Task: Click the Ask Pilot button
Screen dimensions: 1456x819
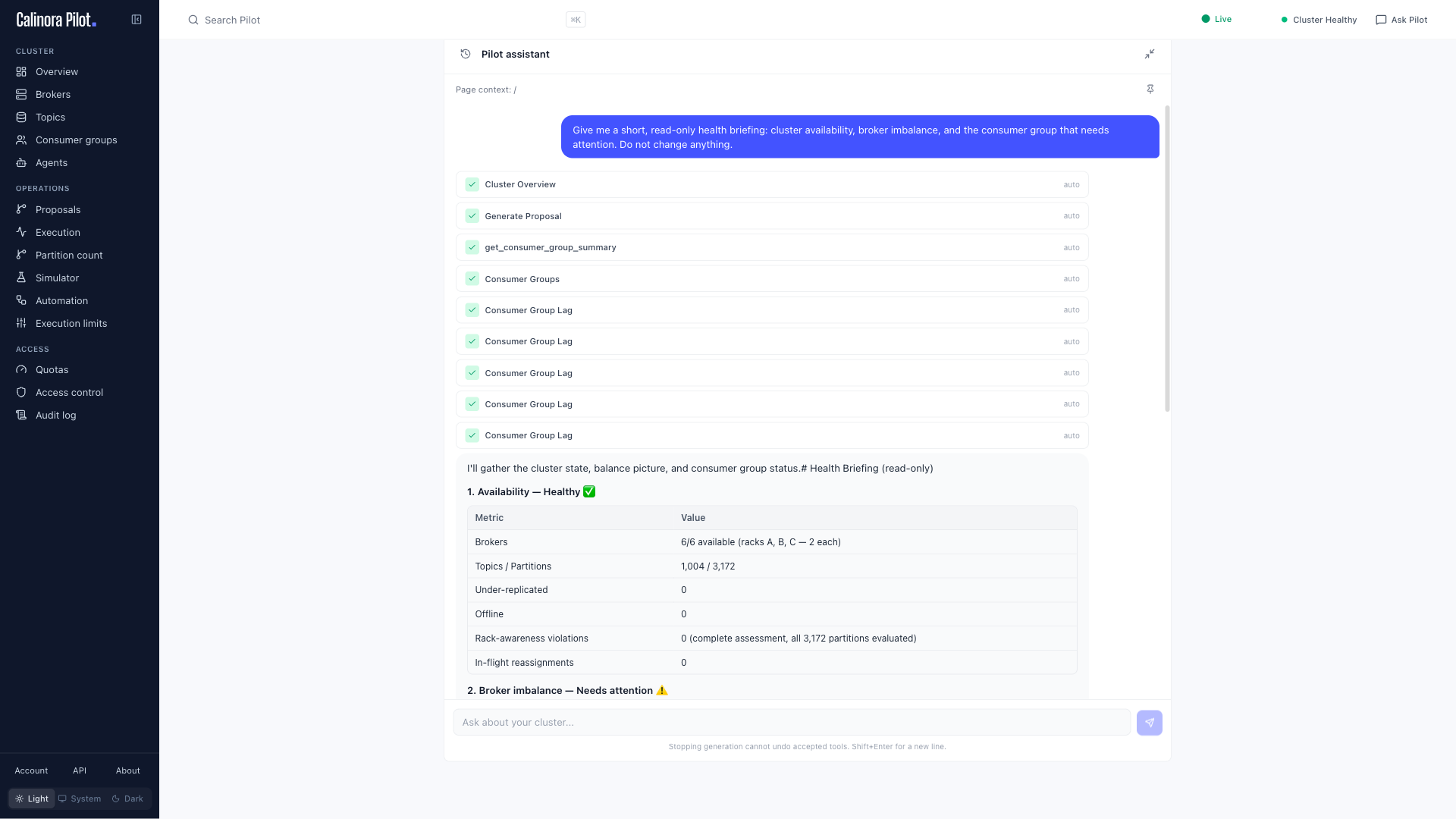Action: 1401,20
